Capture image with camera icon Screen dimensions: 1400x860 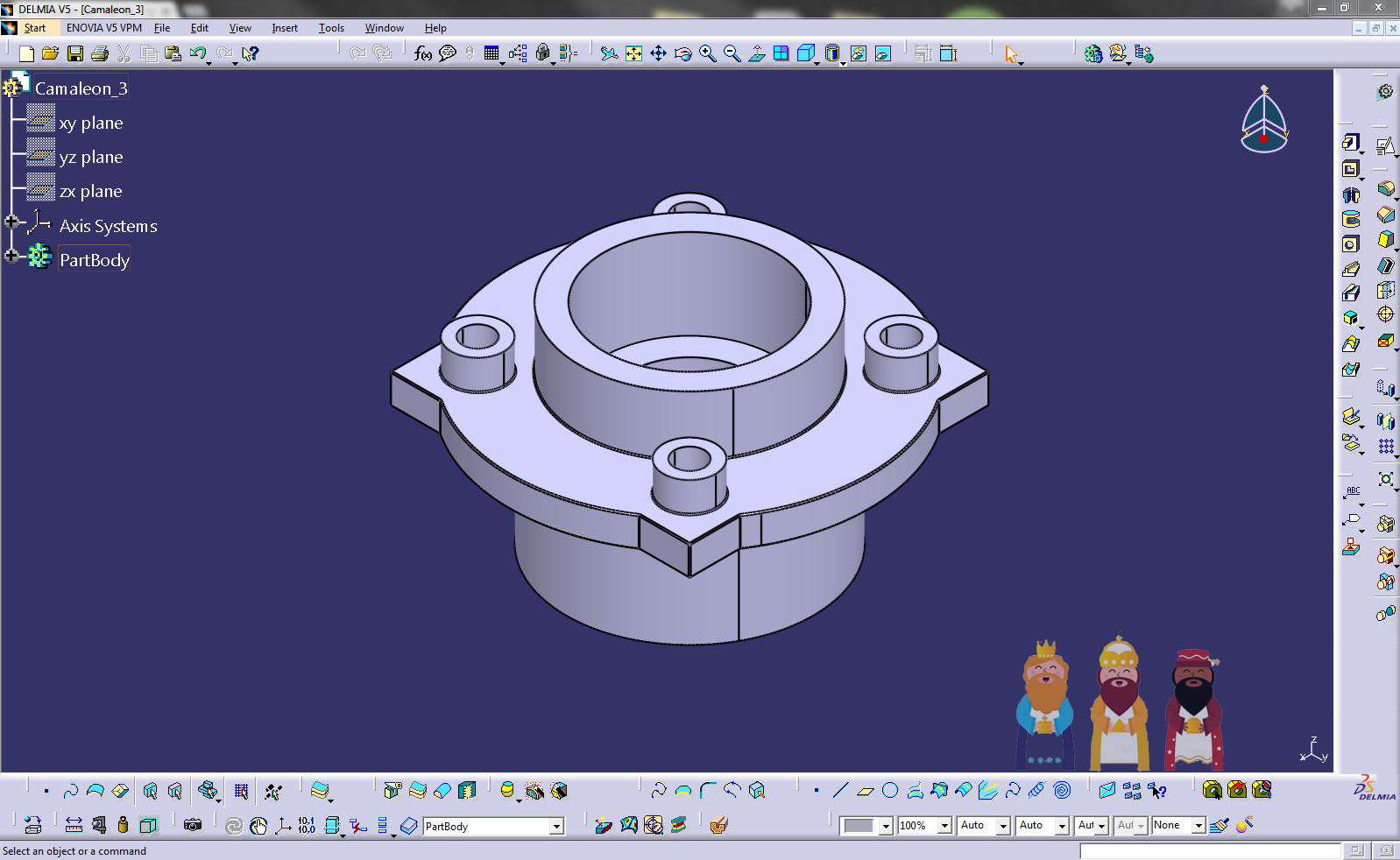coord(193,825)
